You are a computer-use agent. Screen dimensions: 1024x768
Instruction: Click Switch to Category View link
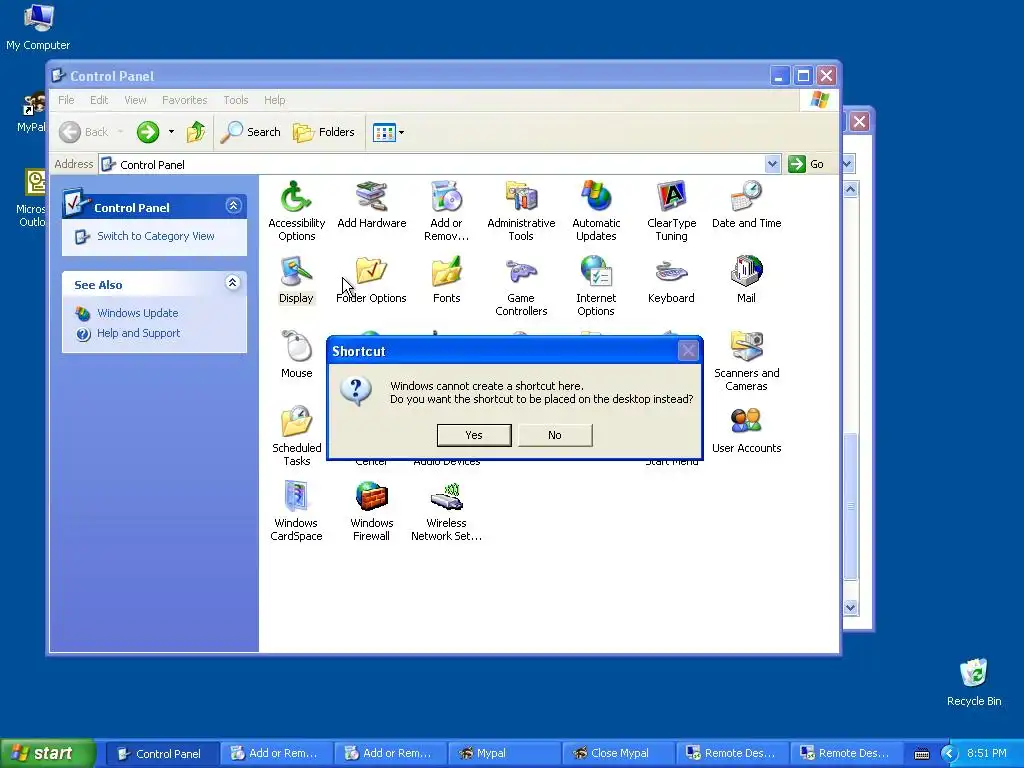point(155,236)
